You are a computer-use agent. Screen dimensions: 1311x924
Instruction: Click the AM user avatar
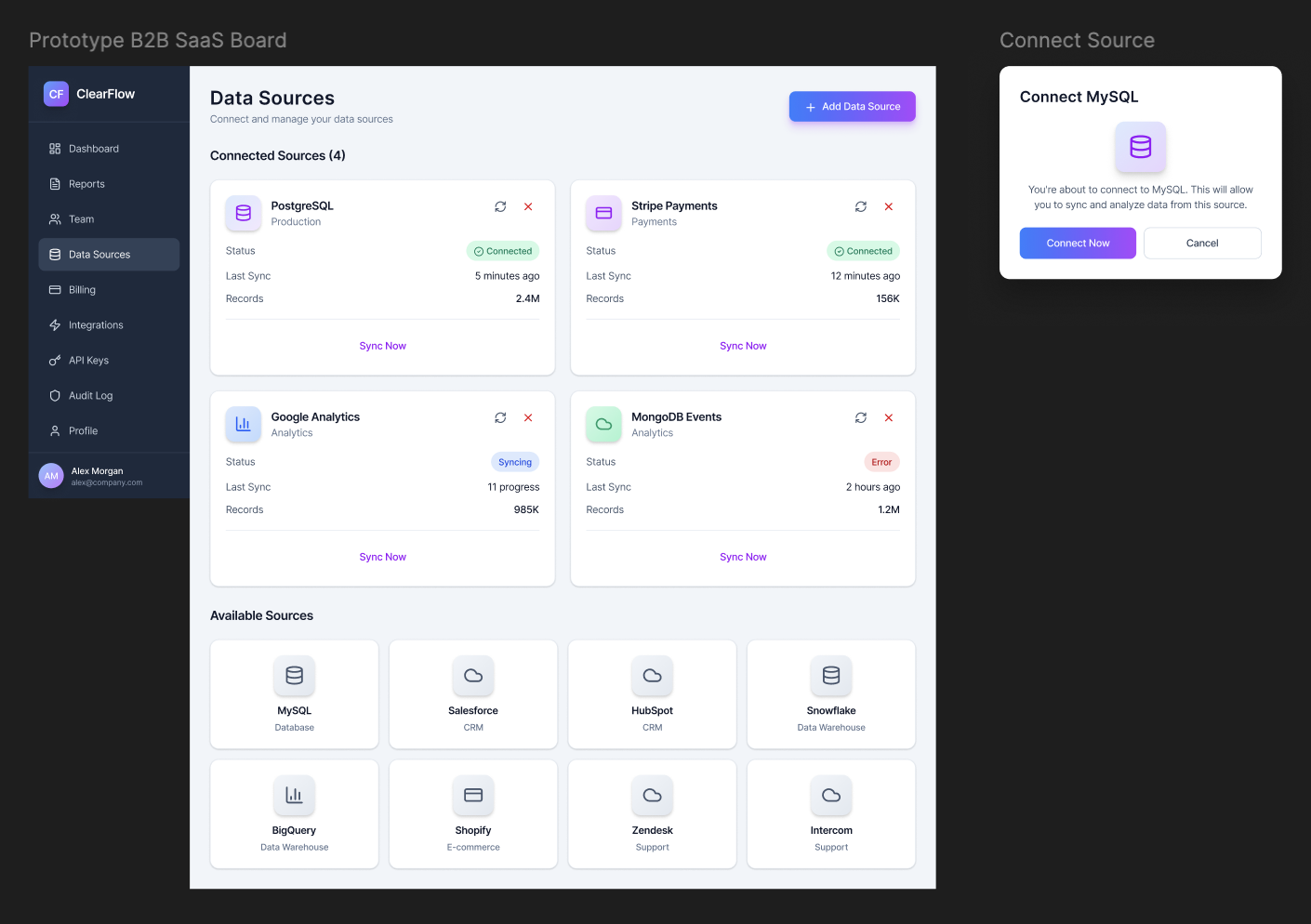pos(51,476)
